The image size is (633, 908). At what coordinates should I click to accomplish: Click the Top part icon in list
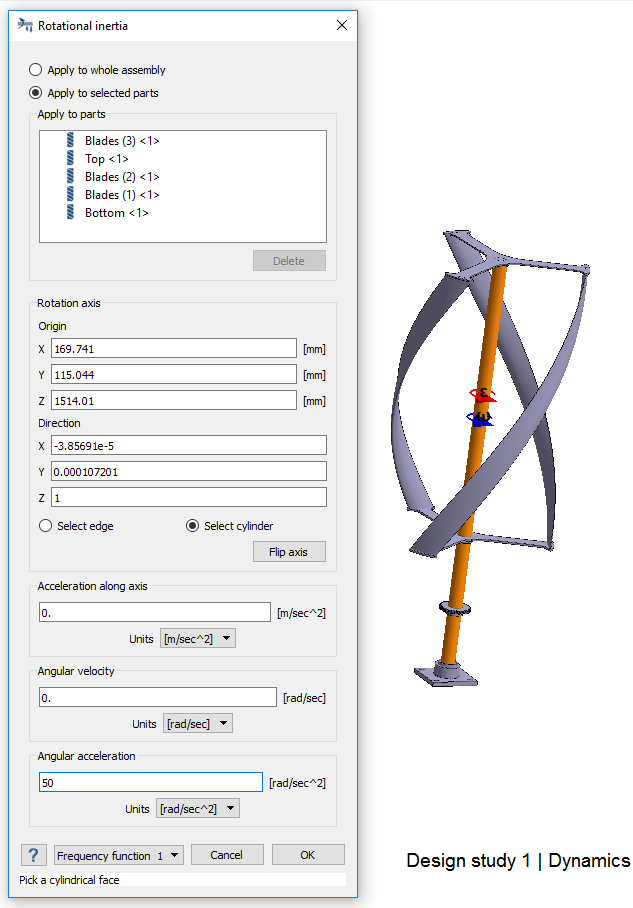pyautogui.click(x=71, y=159)
